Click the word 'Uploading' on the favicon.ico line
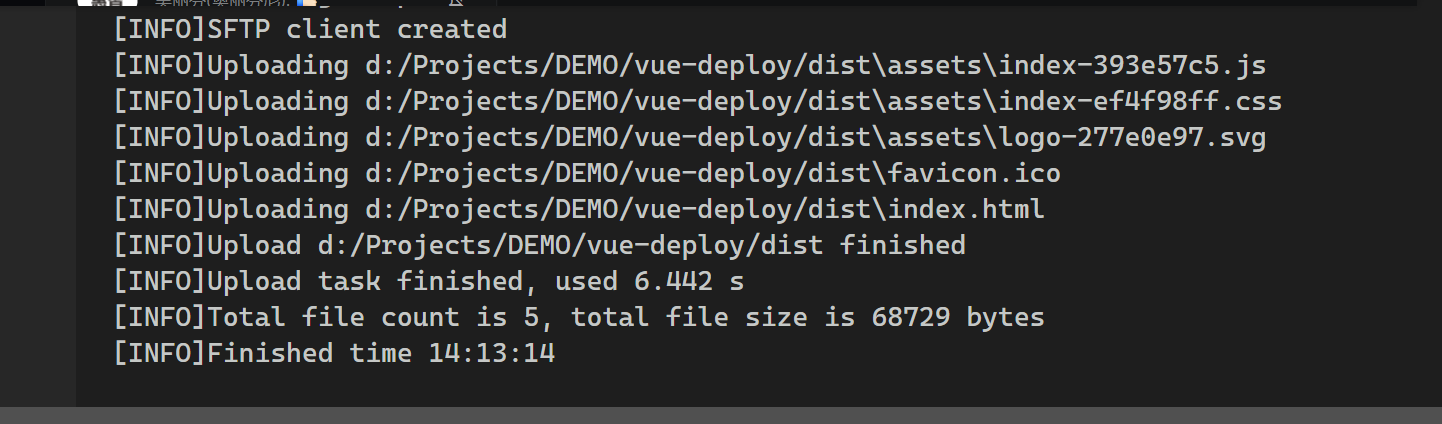Viewport: 1442px width, 424px height. pyautogui.click(x=277, y=174)
